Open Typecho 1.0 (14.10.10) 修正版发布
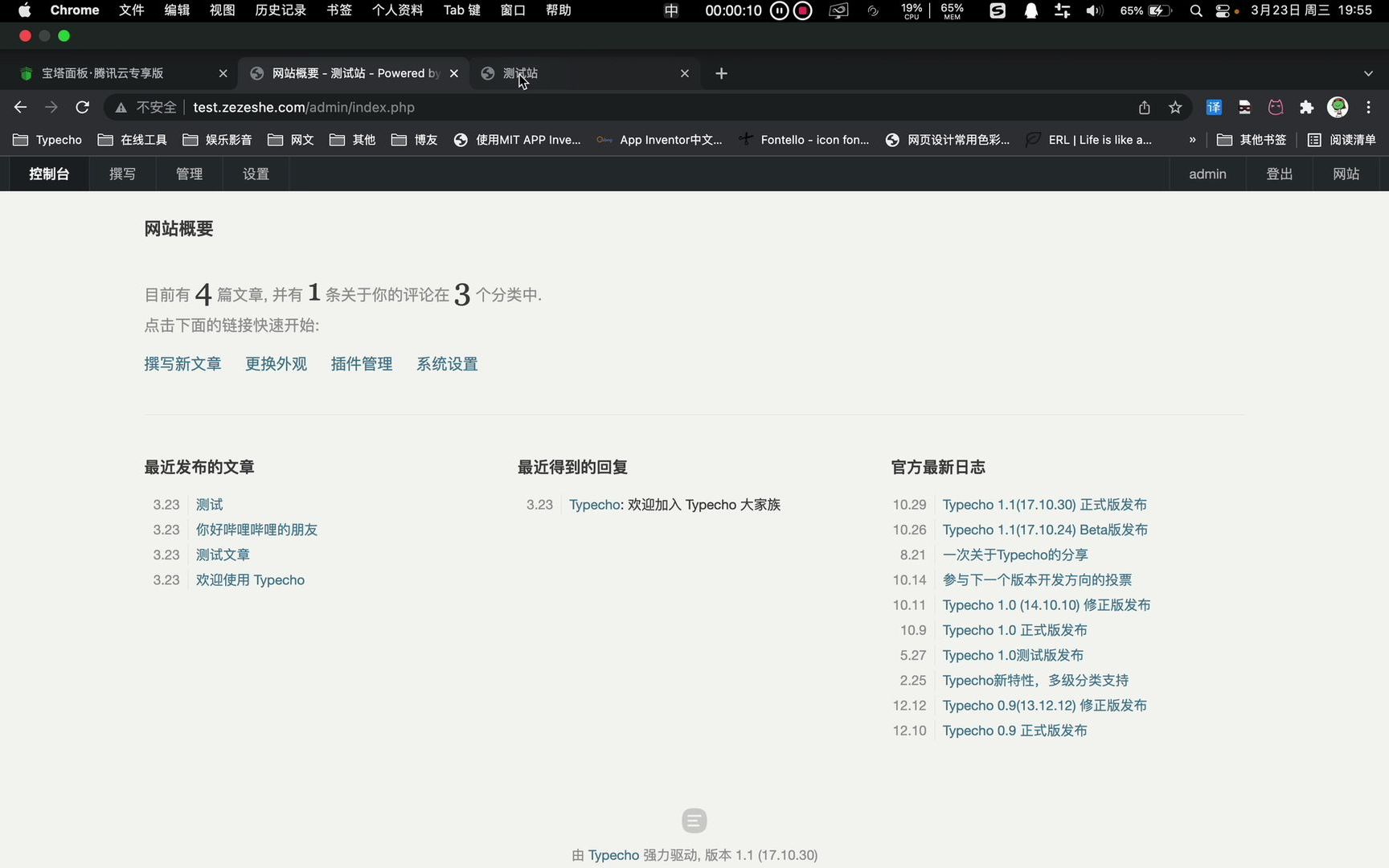 (x=1047, y=605)
